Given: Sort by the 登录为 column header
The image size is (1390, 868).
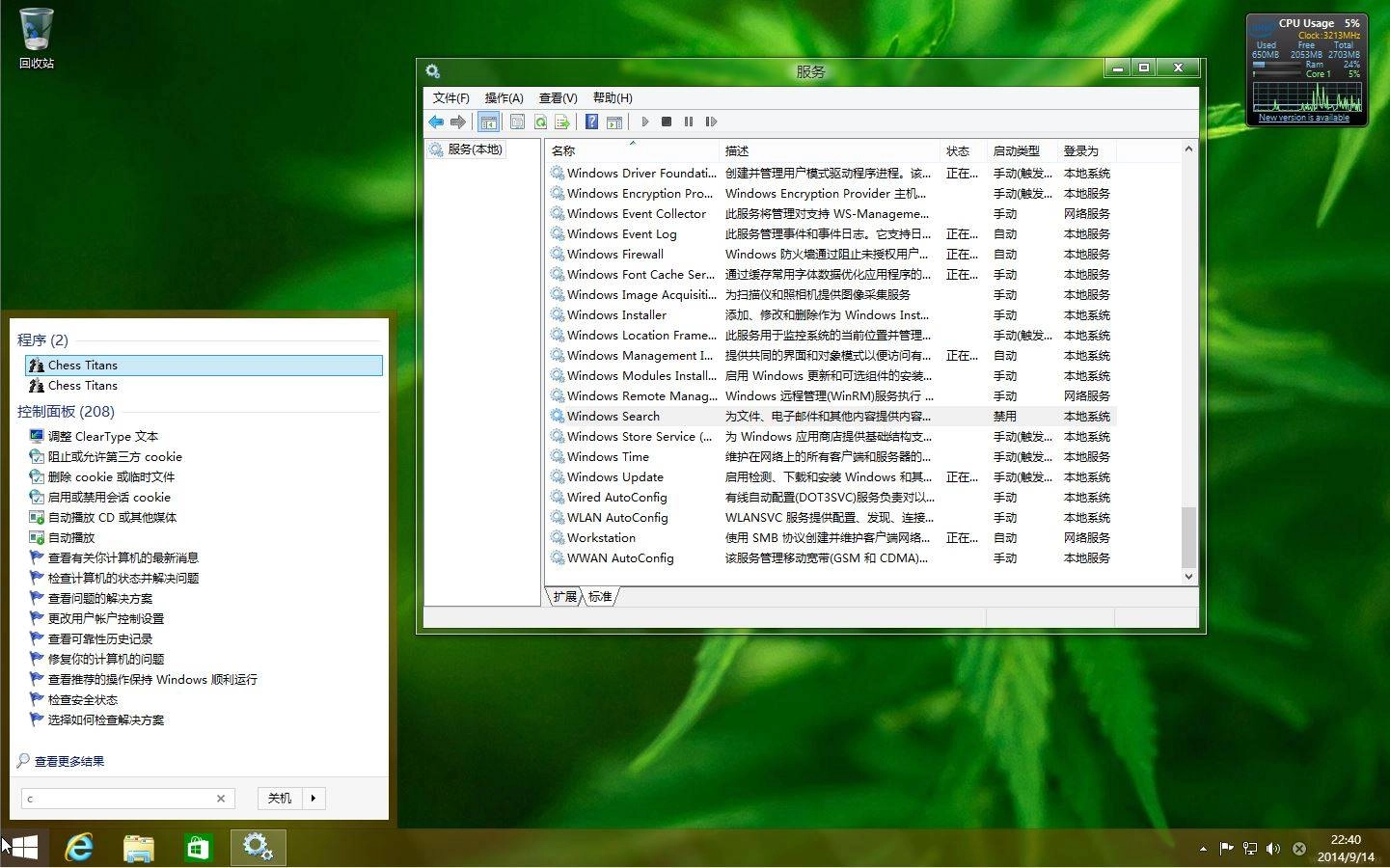Looking at the screenshot, I should (x=1086, y=151).
